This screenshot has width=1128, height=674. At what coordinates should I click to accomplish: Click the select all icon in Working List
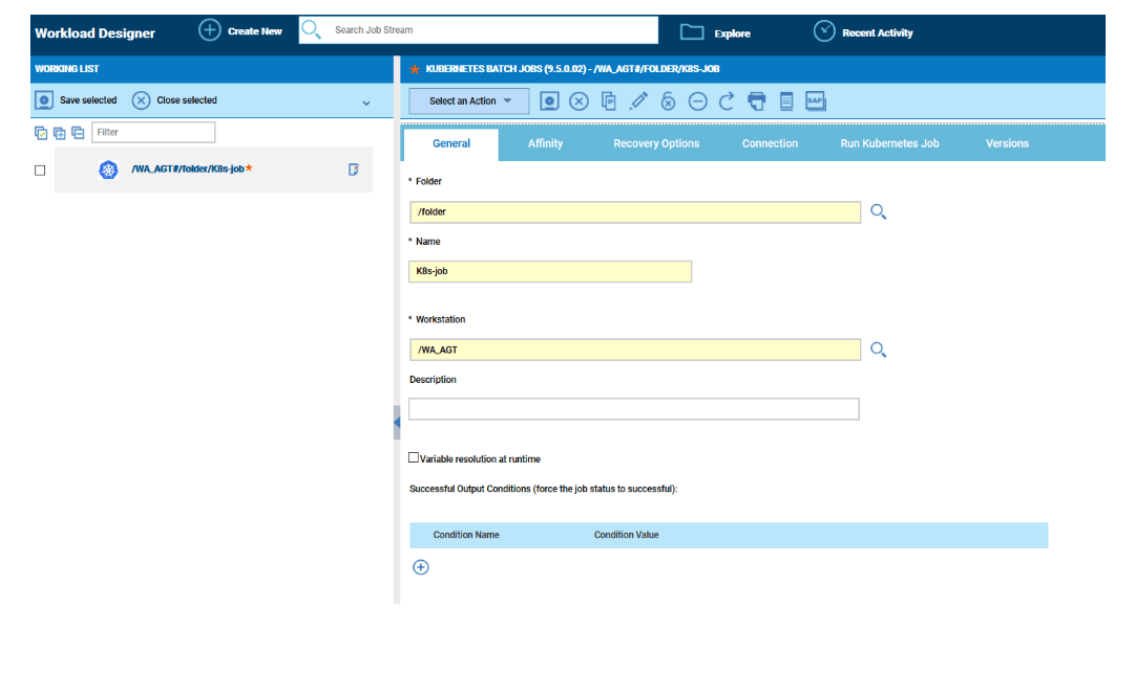click(x=41, y=132)
